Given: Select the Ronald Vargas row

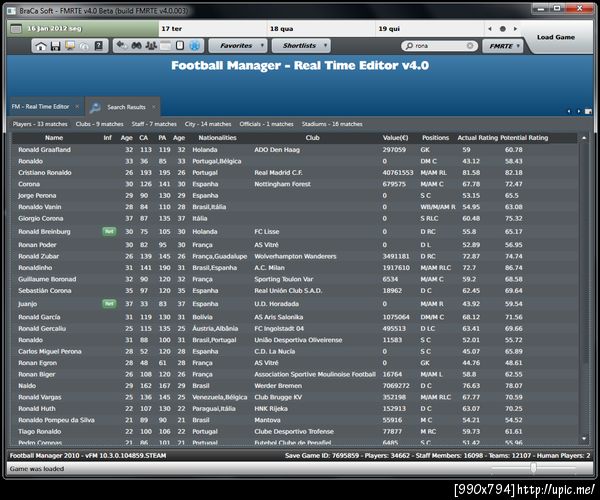Looking at the screenshot, I should pos(295,397).
